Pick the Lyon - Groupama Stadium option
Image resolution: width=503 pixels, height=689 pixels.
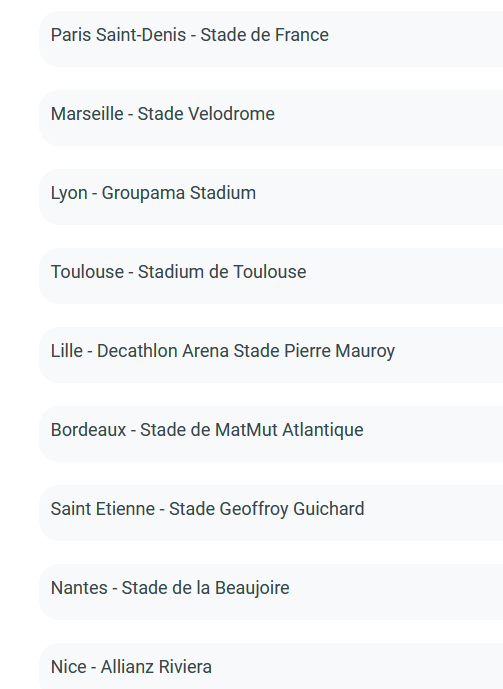[271, 197]
